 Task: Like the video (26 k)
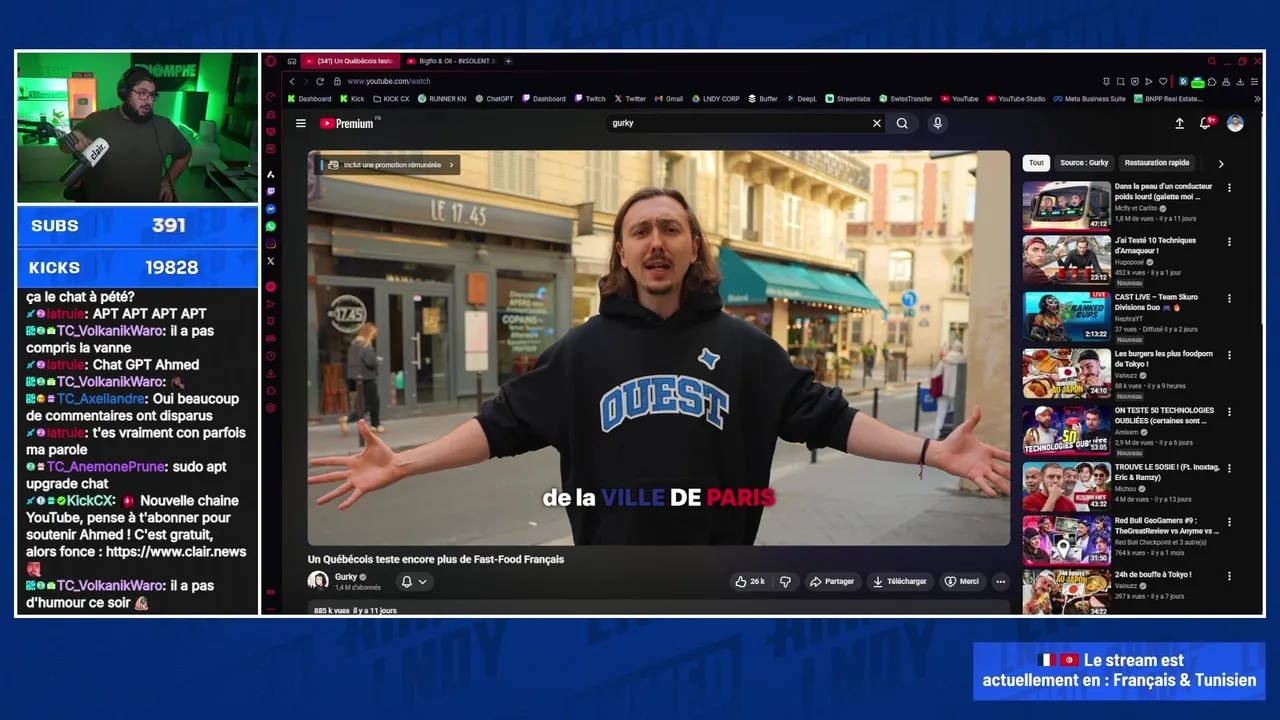tap(750, 581)
